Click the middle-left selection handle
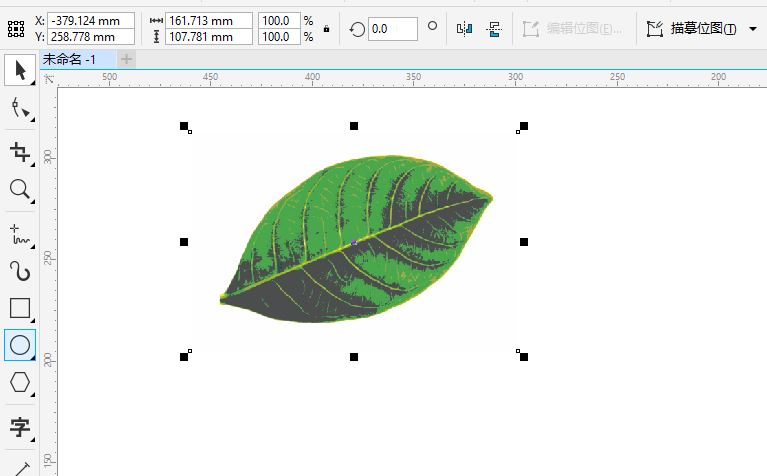 184,242
